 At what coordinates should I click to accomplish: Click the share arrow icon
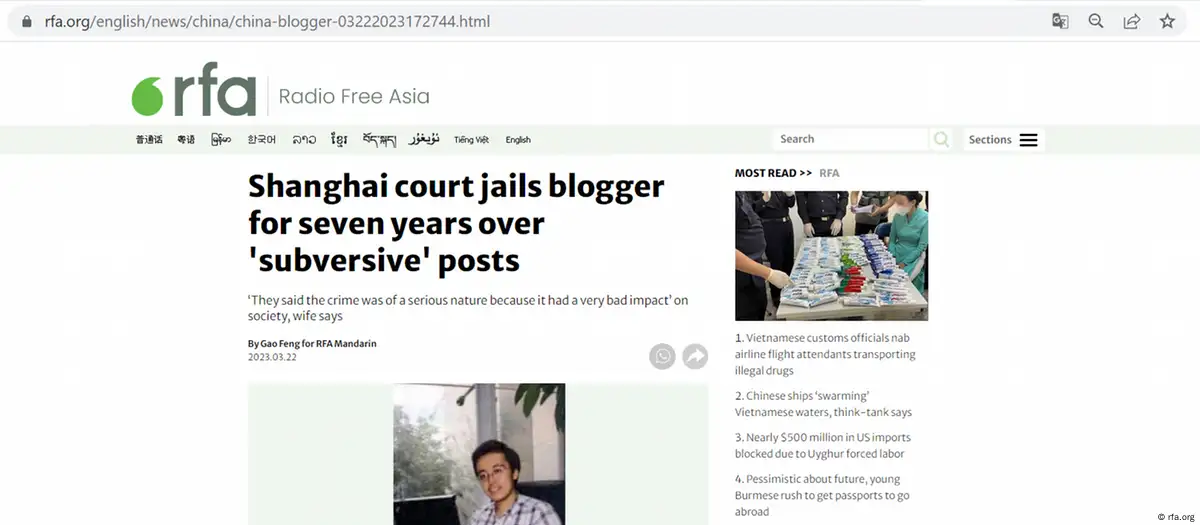click(x=695, y=356)
